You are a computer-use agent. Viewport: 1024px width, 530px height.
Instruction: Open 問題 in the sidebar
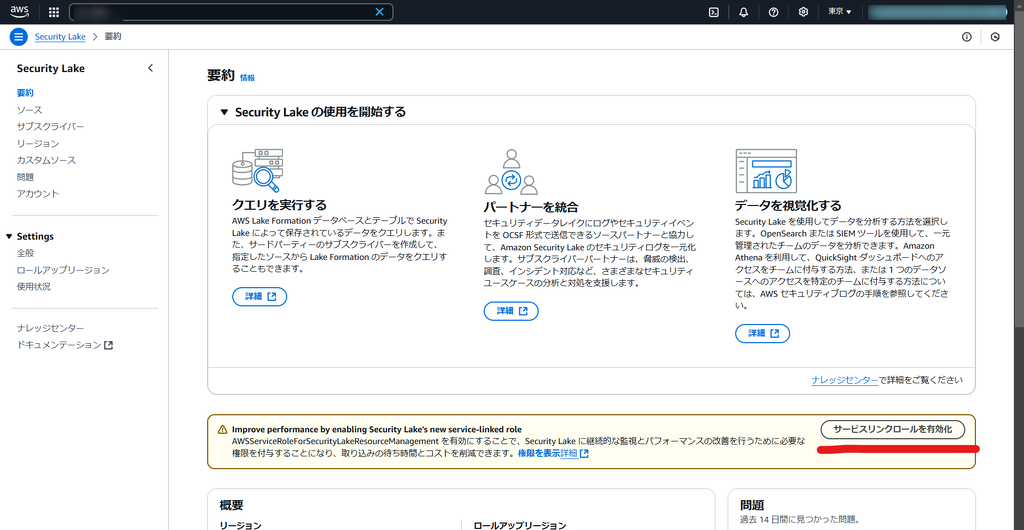[25, 177]
